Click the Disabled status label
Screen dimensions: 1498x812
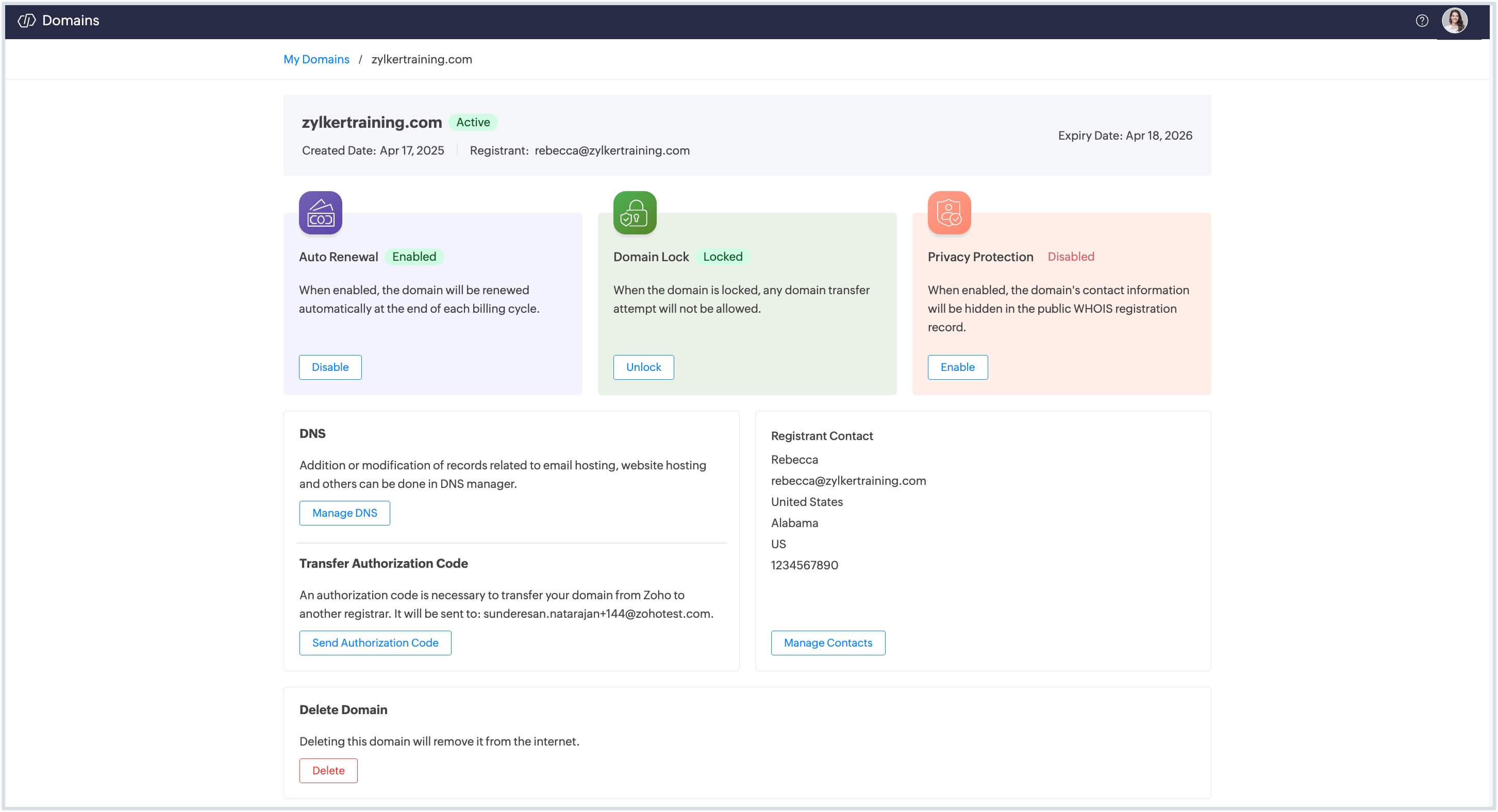point(1071,257)
